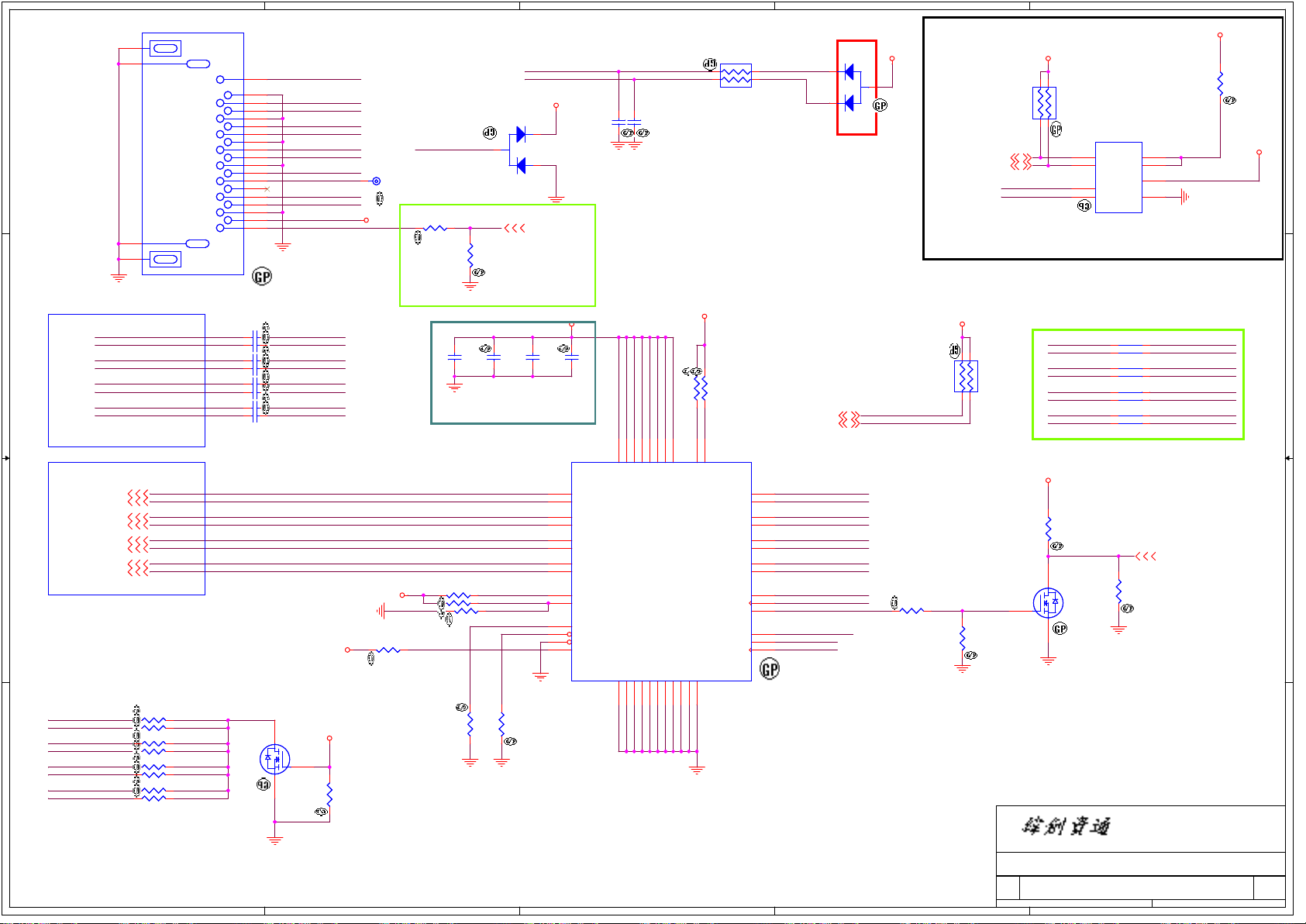1306x924 pixels.
Task: Click the horizontal resistor pack left of the red box
Action: point(736,75)
